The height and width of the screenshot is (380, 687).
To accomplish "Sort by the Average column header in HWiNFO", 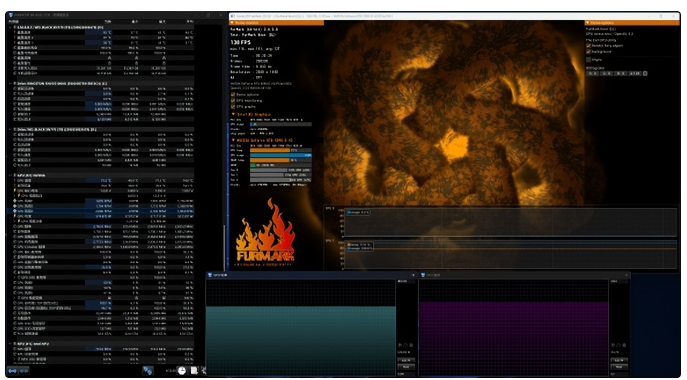I will (x=190, y=21).
